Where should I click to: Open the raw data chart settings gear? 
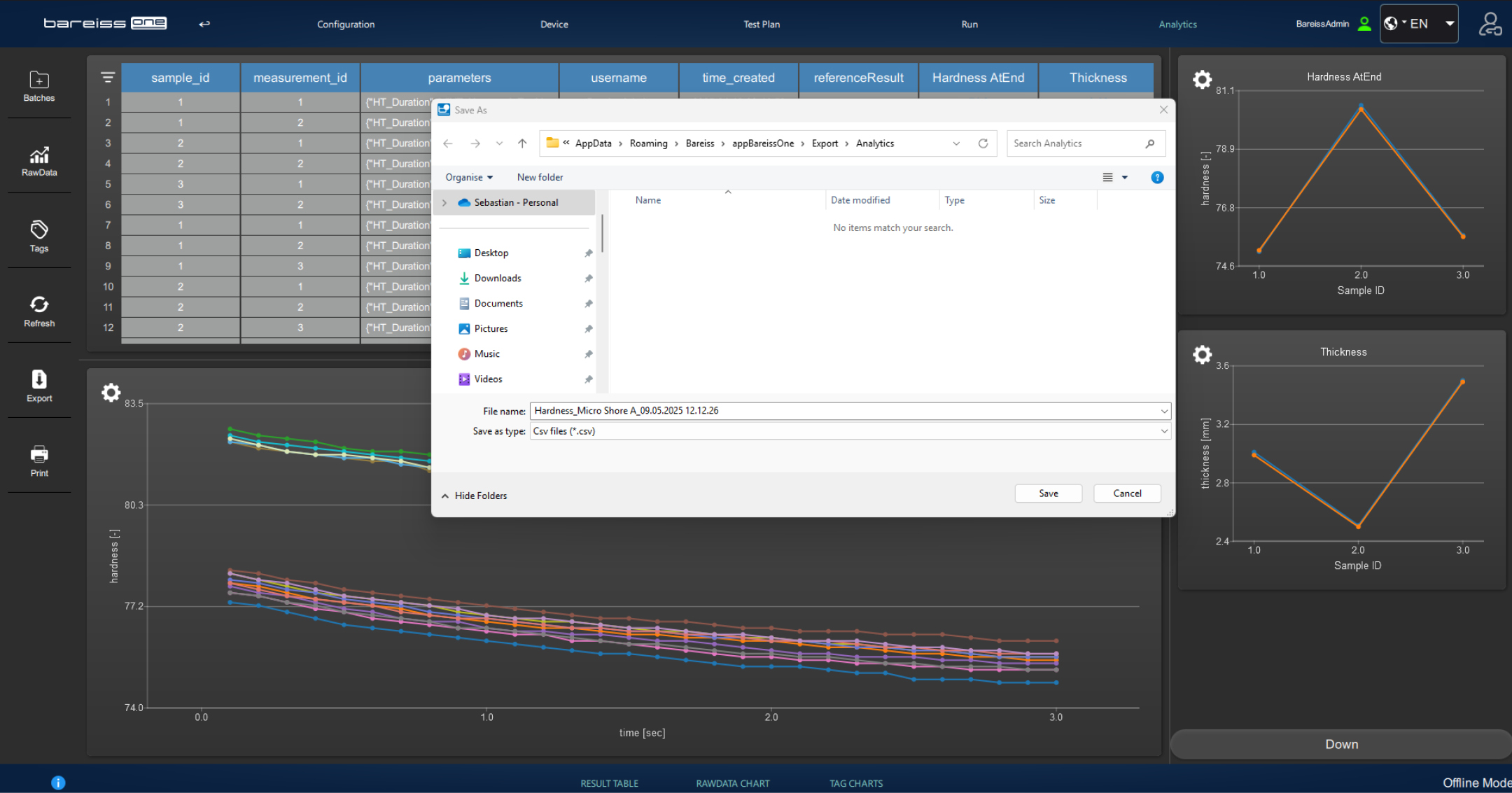coord(111,392)
